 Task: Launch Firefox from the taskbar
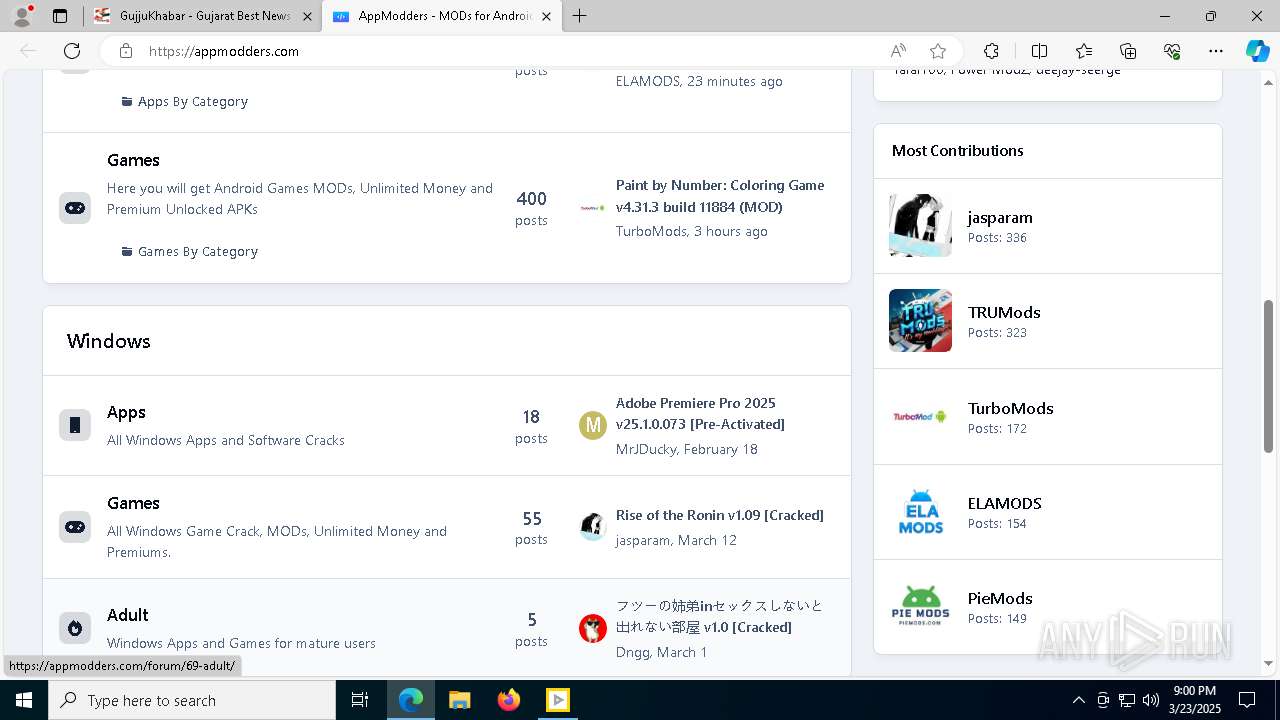[x=508, y=700]
